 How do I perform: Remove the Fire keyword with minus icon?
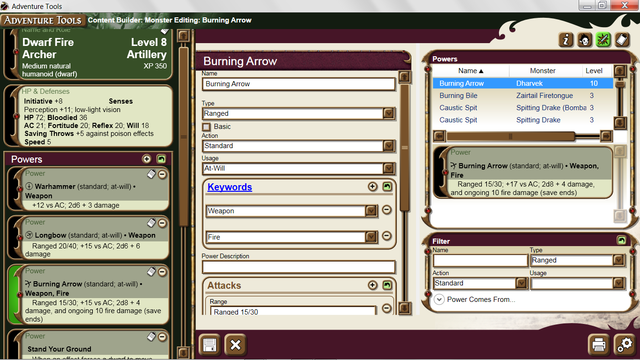click(387, 236)
